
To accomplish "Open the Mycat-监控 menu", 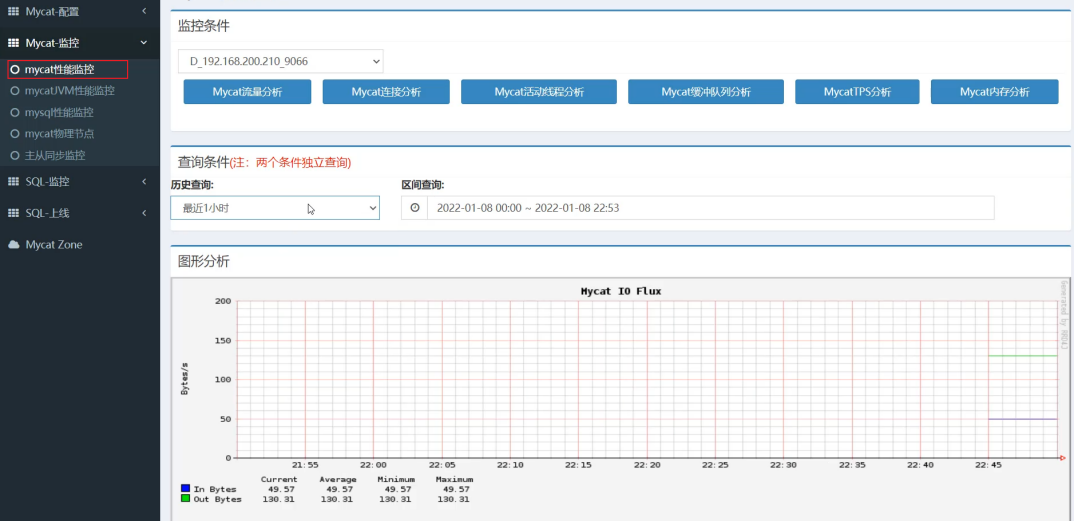I will click(79, 42).
